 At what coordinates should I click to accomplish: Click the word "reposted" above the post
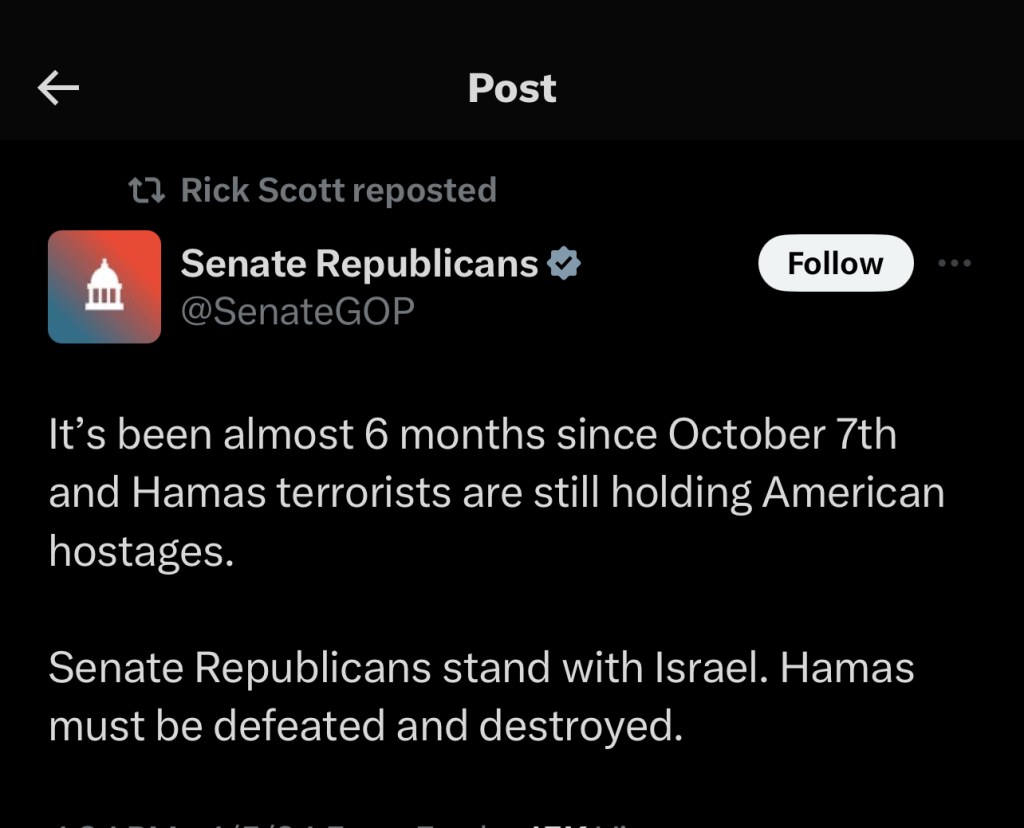[x=424, y=190]
